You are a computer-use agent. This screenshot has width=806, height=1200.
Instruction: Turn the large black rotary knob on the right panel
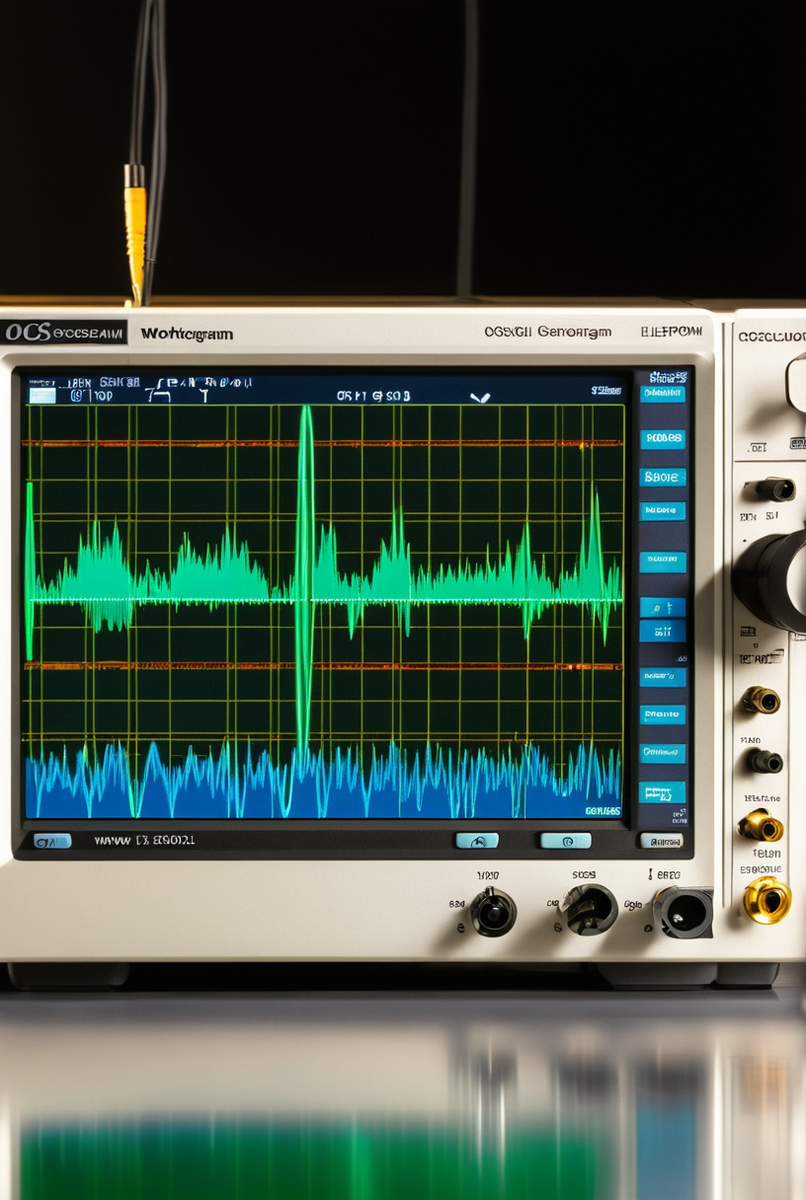click(x=771, y=580)
